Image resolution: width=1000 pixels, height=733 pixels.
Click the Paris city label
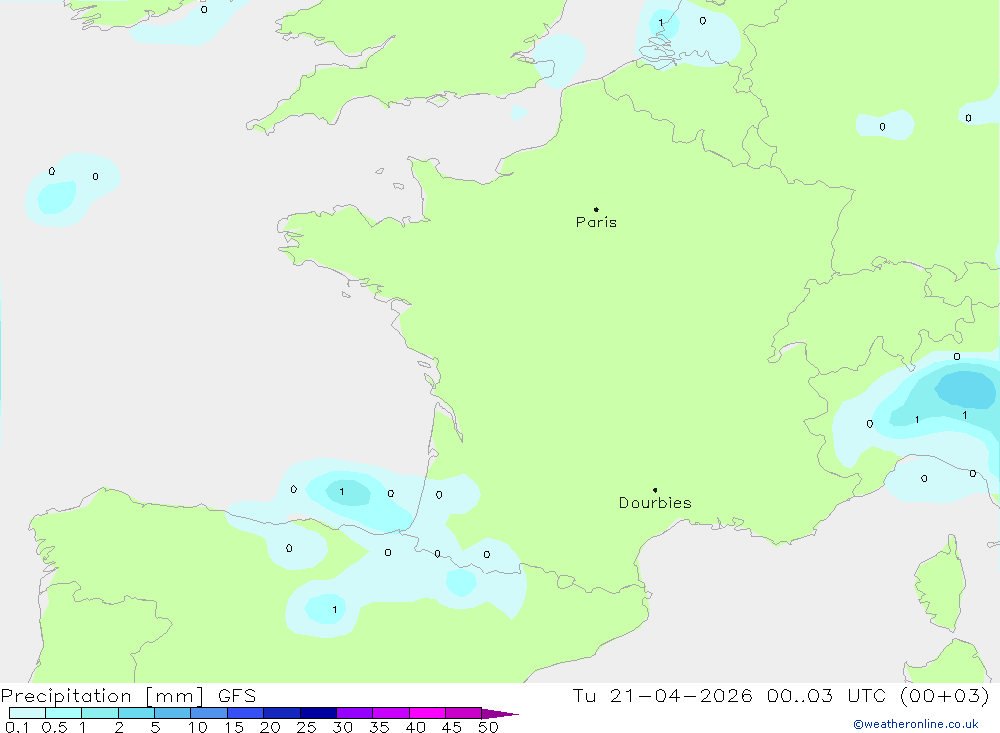click(596, 222)
